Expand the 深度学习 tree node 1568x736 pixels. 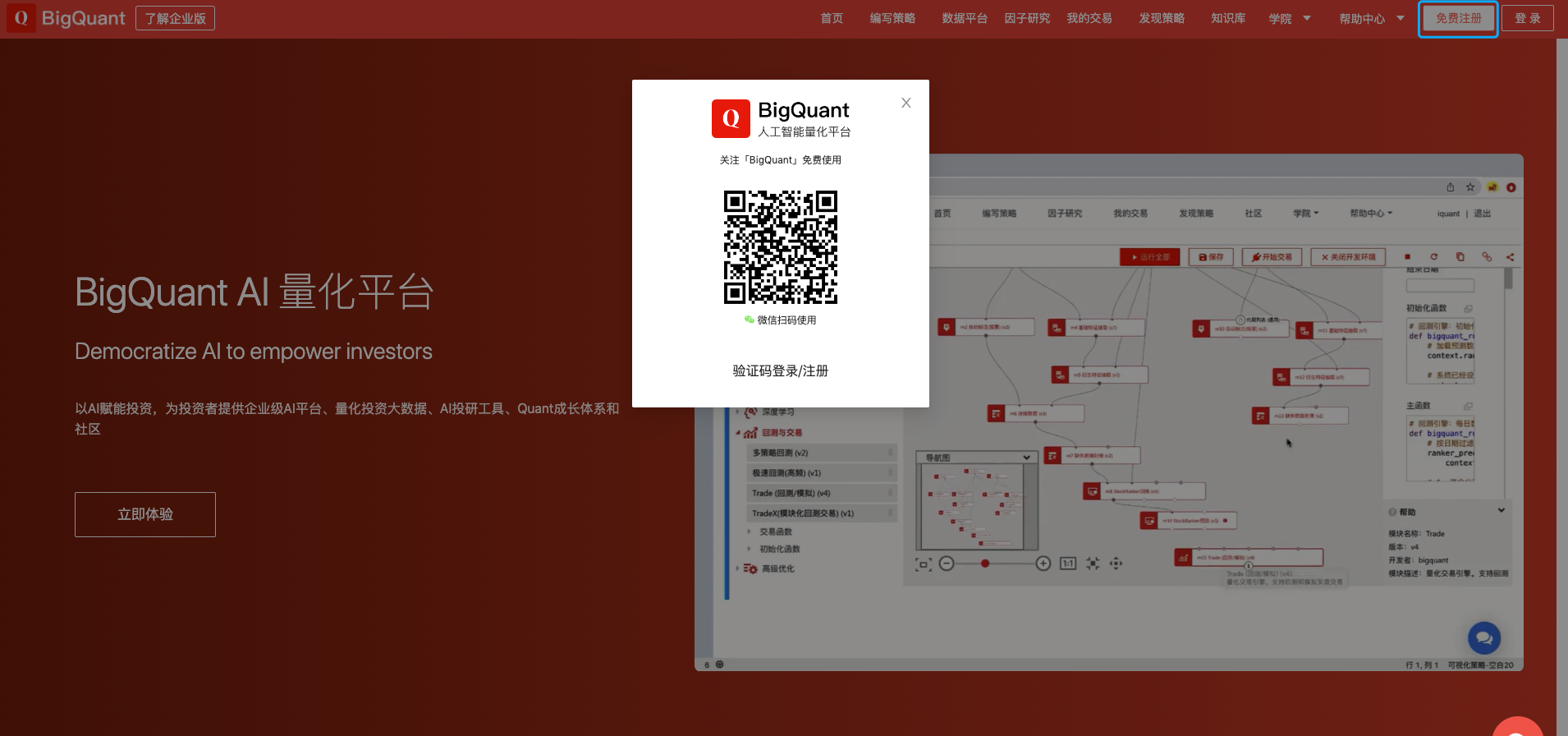tap(737, 412)
